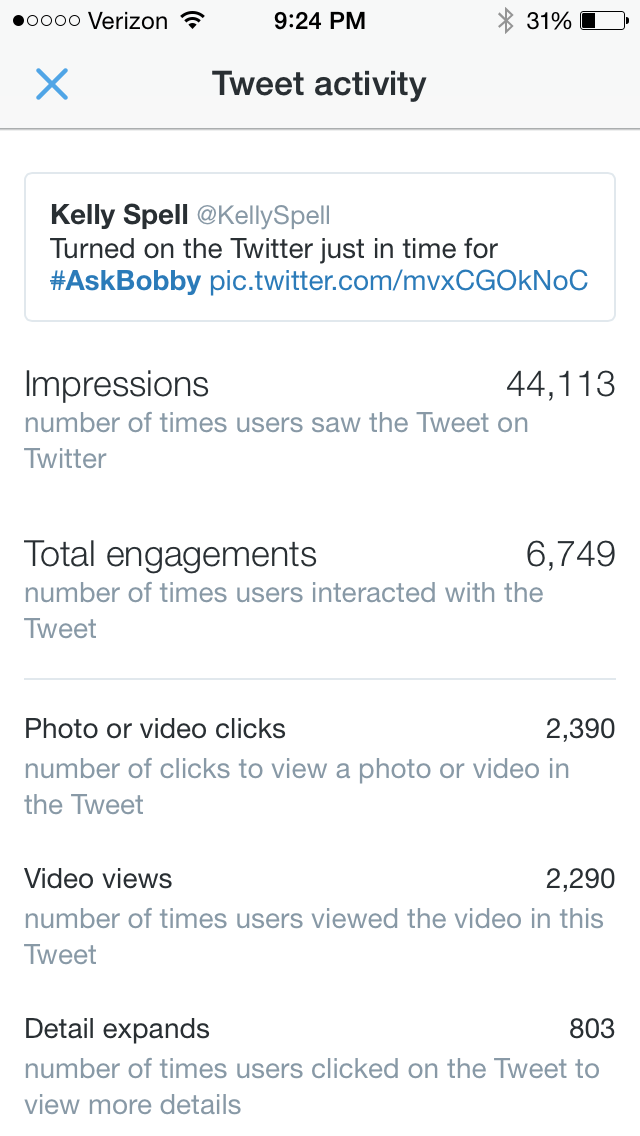Select the Photo or video clicks row

tap(155, 729)
